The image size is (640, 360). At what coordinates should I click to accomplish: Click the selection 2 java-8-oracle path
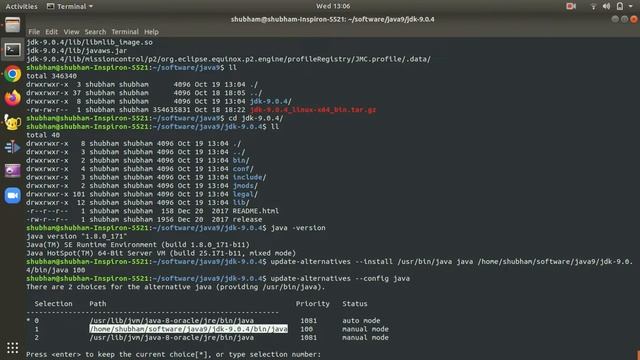171,338
